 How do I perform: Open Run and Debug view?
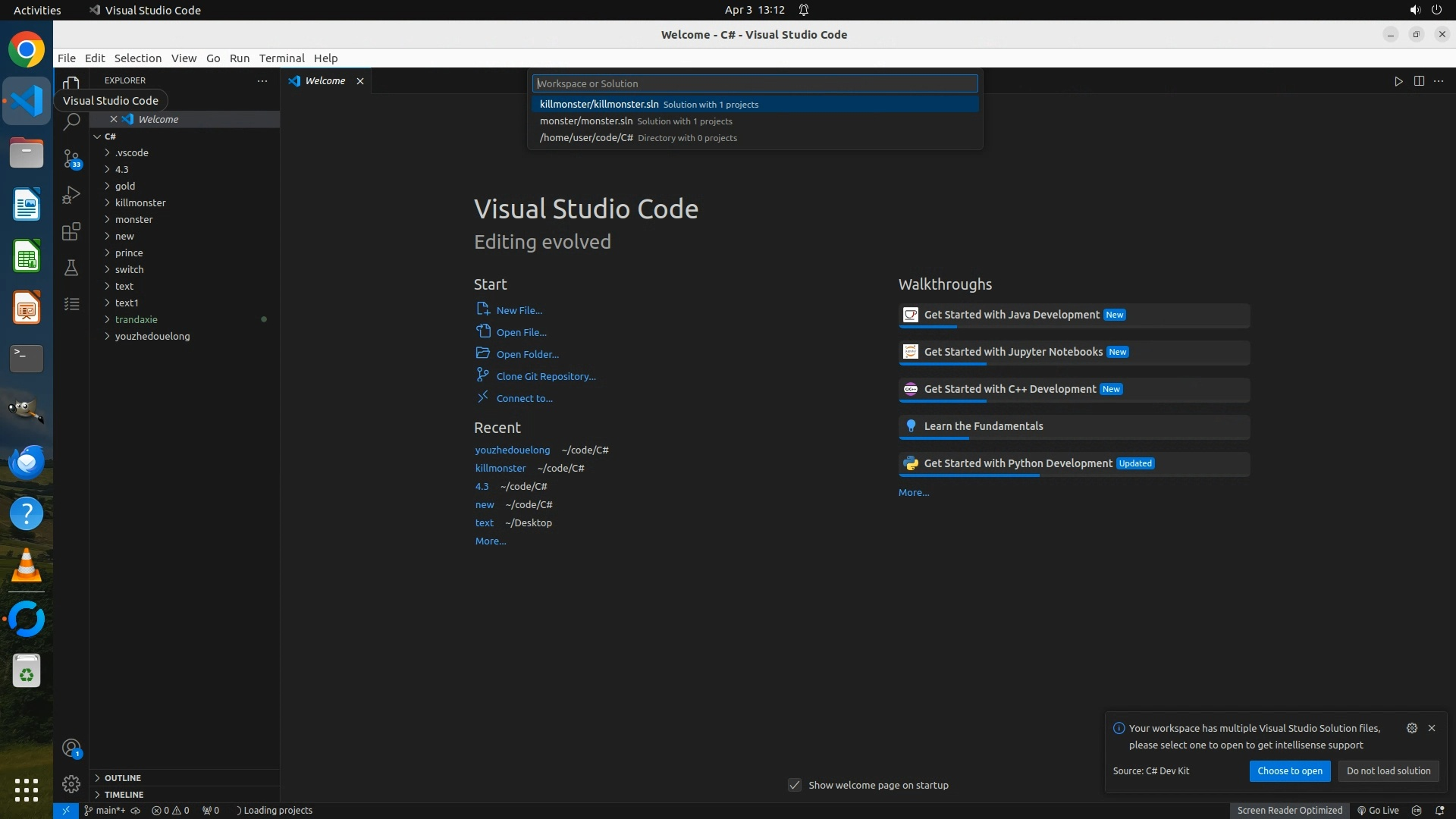click(71, 195)
